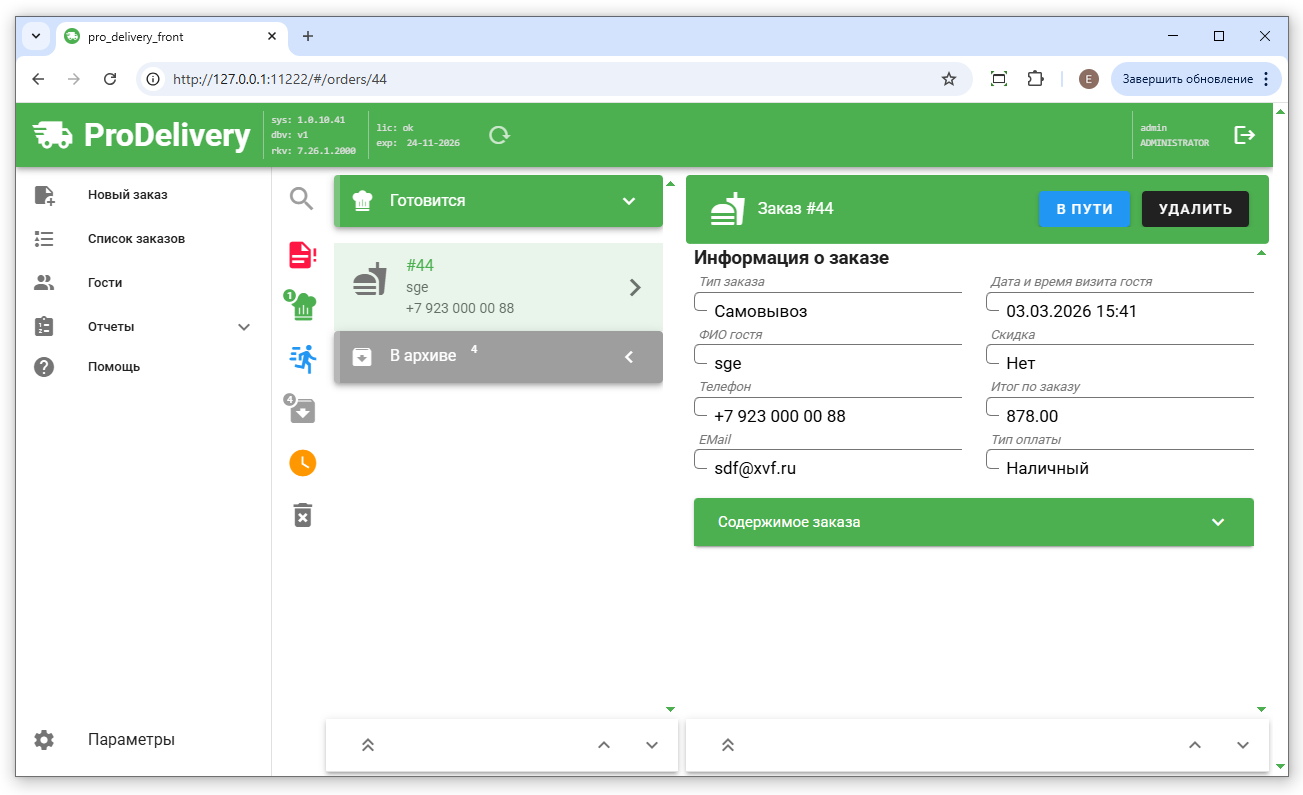Click the search magnifier icon in order filters
Screen dimensions: 1303x795
tap(302, 198)
